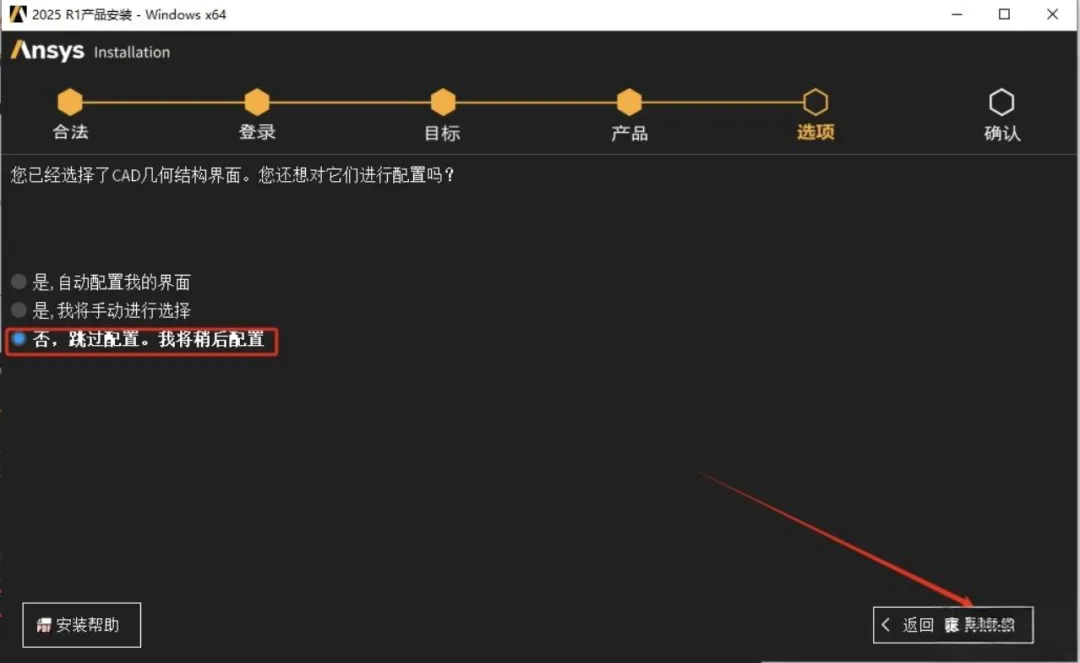Click the Installation header label

click(x=132, y=52)
